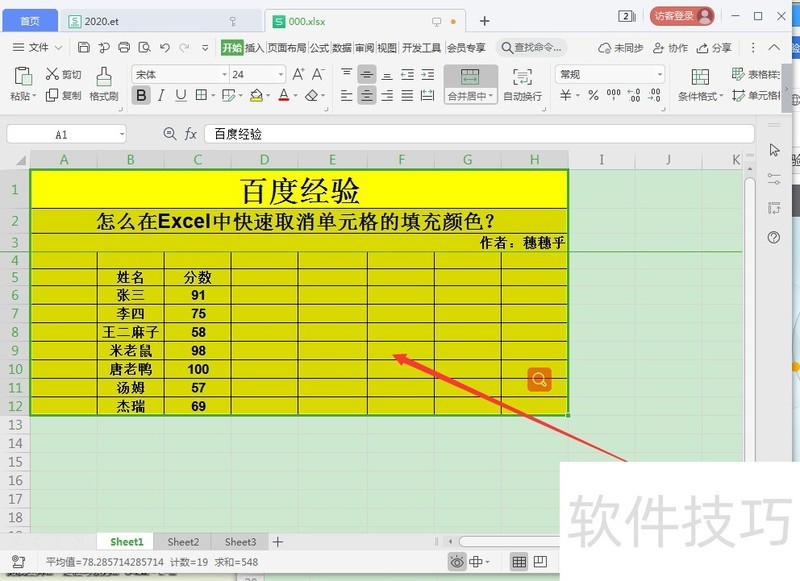Open the 文件 menu
The image size is (800, 581).
pyautogui.click(x=37, y=47)
